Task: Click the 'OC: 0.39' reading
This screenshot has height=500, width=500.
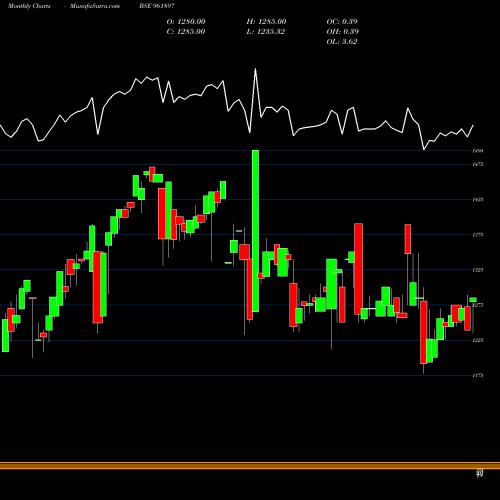Action: click(342, 22)
